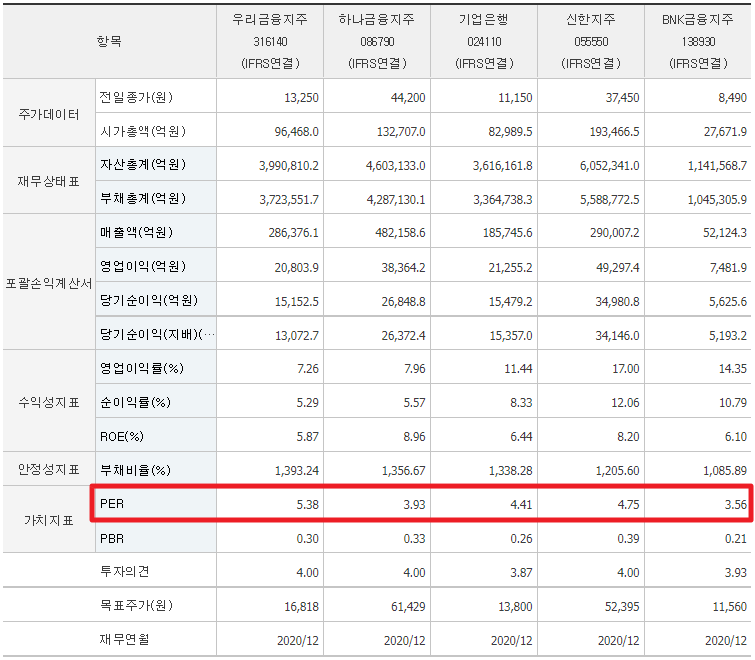The image size is (755, 660).
Task: Select net margin value 5.29
Action: coord(308,402)
